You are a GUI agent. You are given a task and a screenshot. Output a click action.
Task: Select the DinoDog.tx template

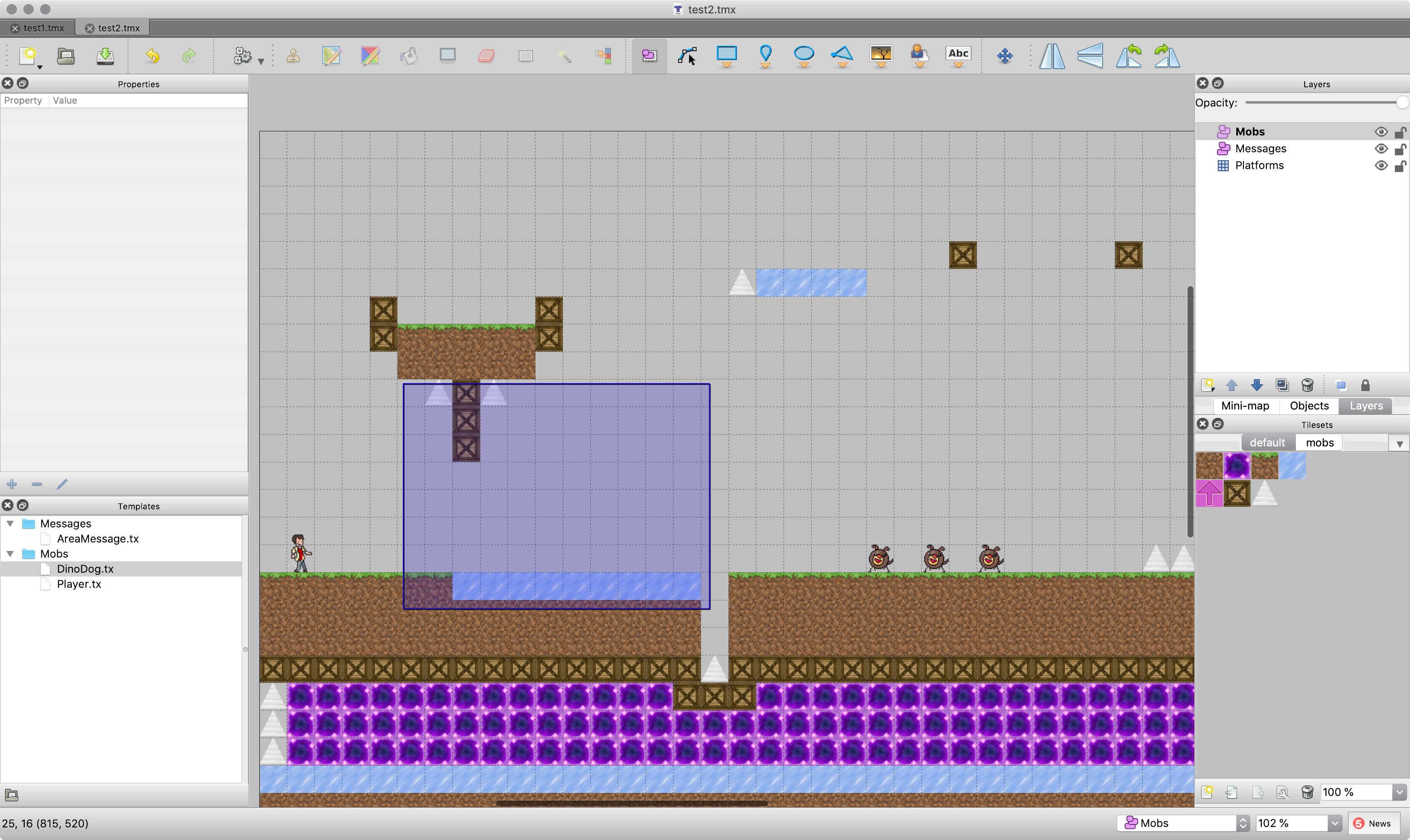85,569
